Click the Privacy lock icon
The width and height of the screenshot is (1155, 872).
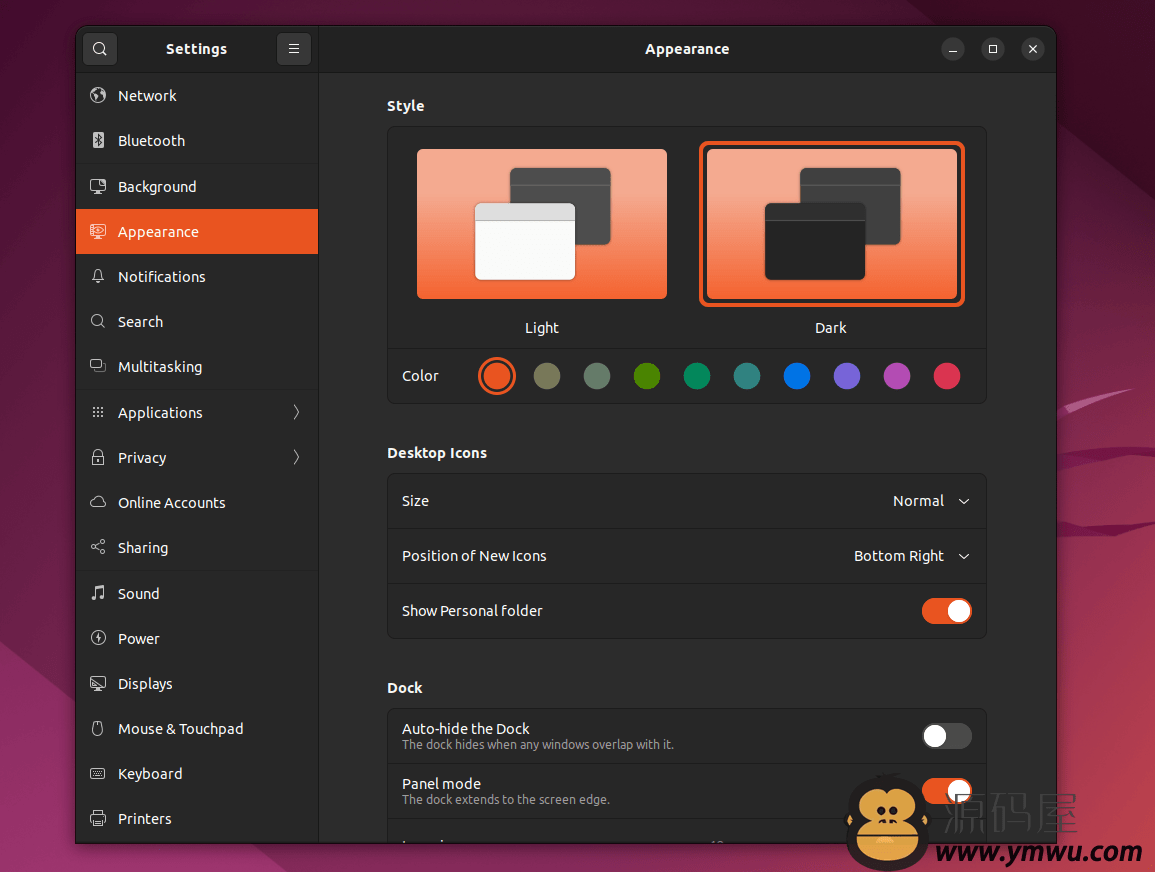pos(98,457)
